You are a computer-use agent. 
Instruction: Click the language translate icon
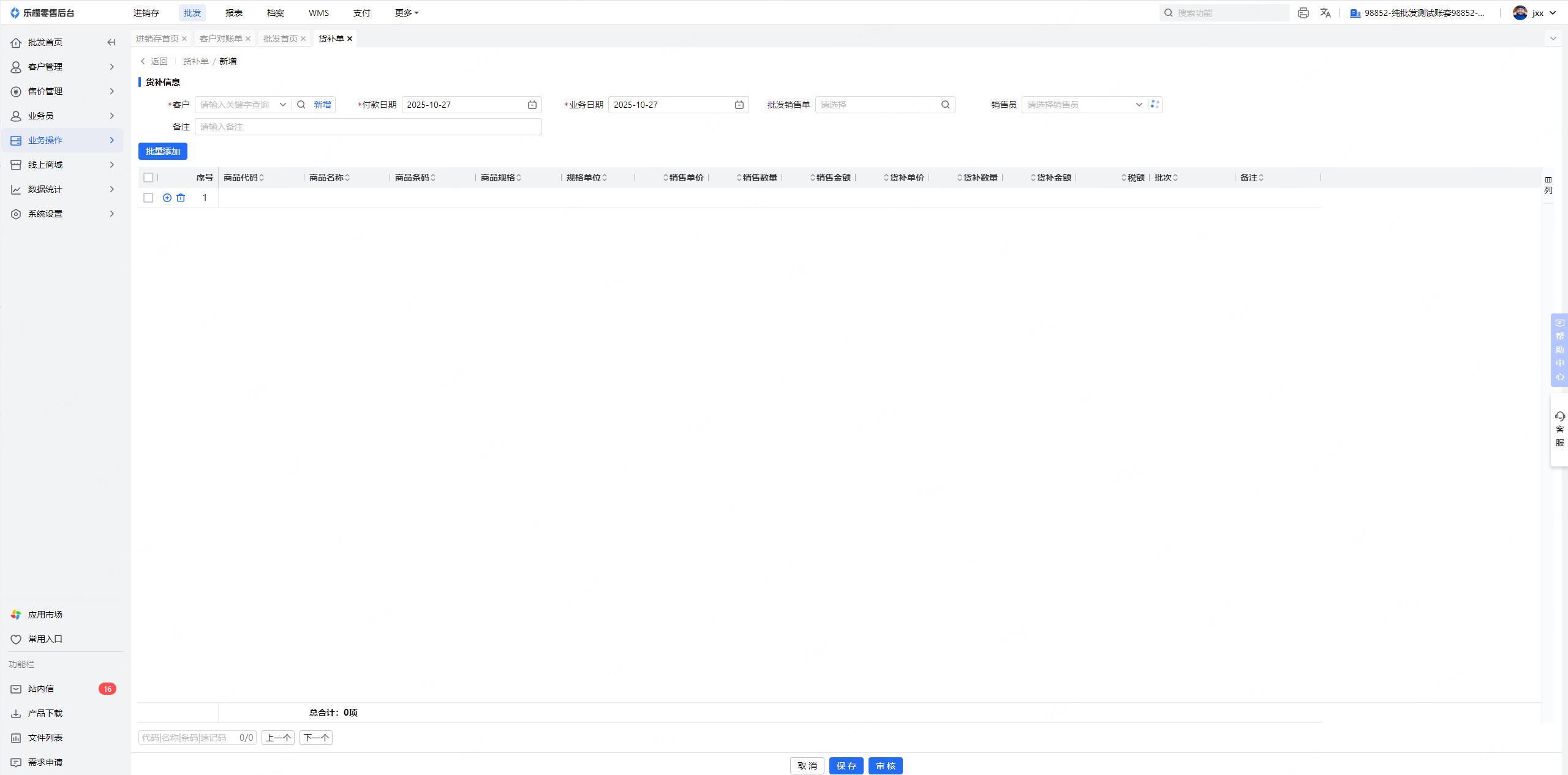click(1325, 13)
